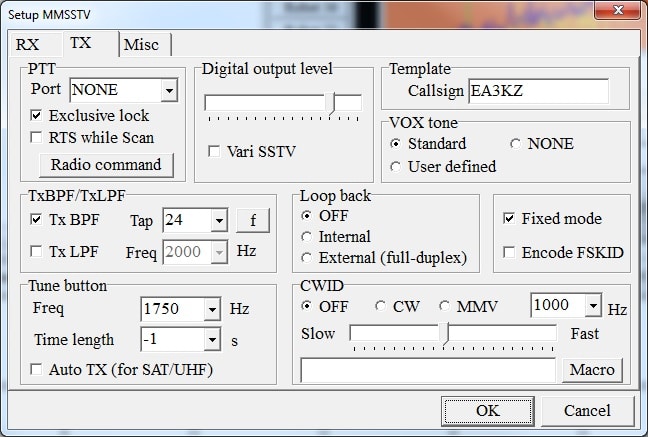
Task: Set CWID to OFF
Action: [306, 306]
